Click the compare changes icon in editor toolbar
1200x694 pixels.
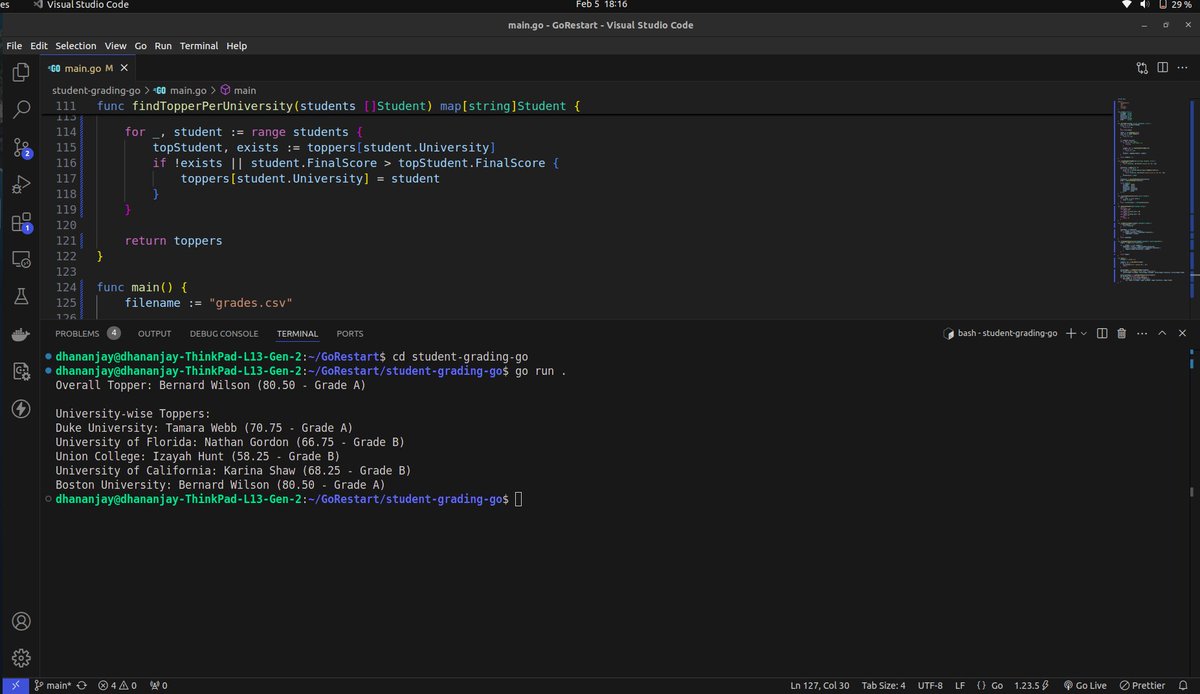[x=1142, y=69]
